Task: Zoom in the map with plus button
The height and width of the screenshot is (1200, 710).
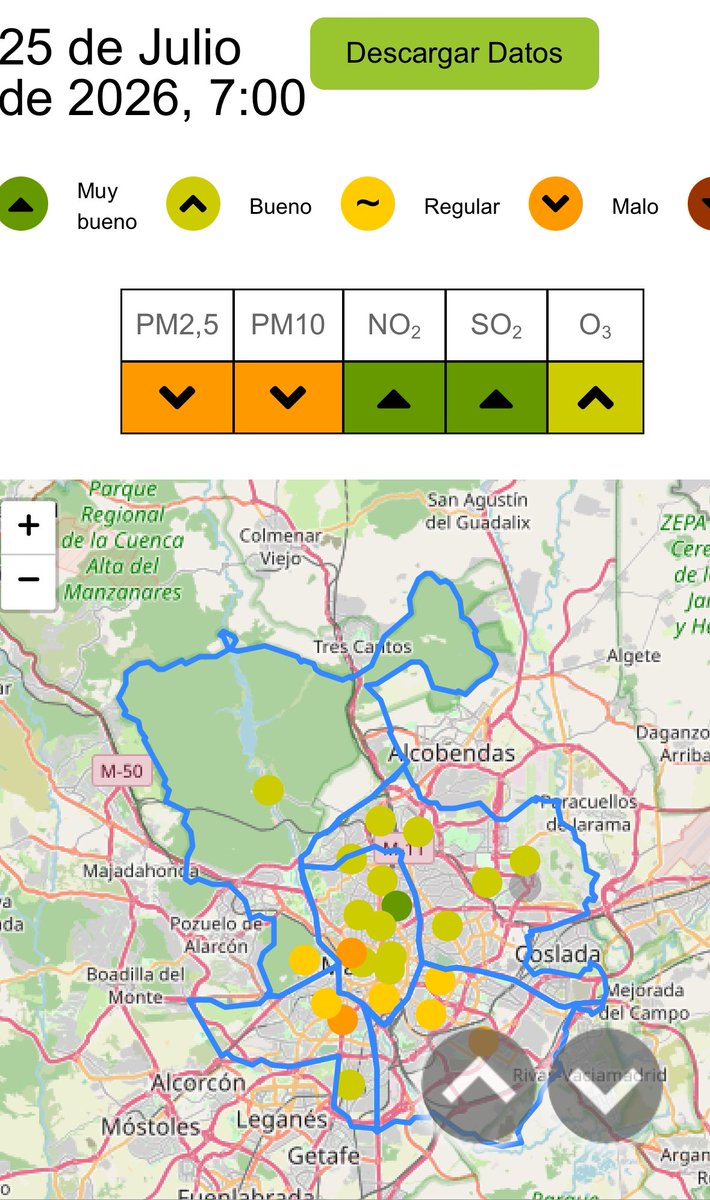Action: coord(28,525)
